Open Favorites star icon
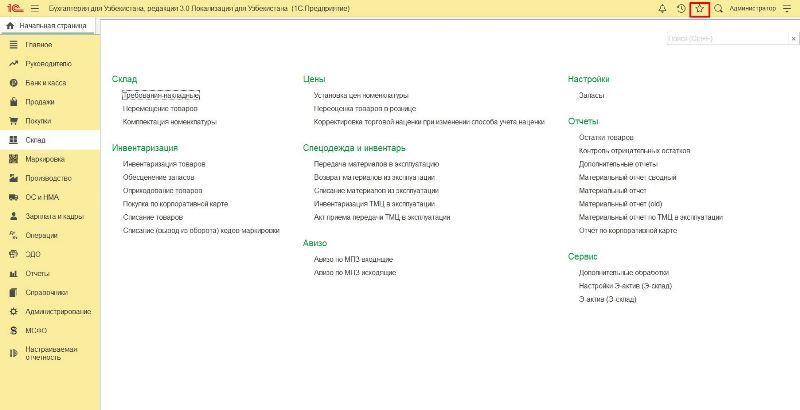800x410 pixels. pyautogui.click(x=700, y=8)
